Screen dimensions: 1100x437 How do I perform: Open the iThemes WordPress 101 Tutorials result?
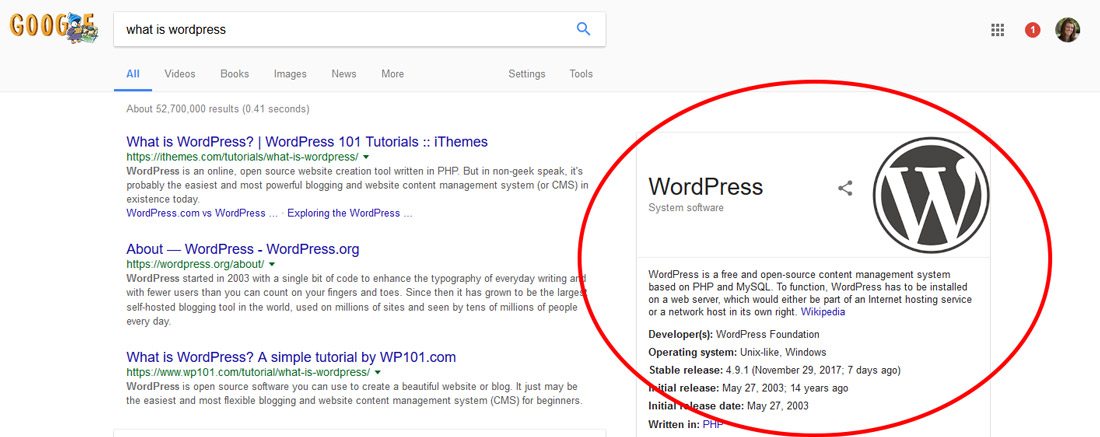[307, 142]
